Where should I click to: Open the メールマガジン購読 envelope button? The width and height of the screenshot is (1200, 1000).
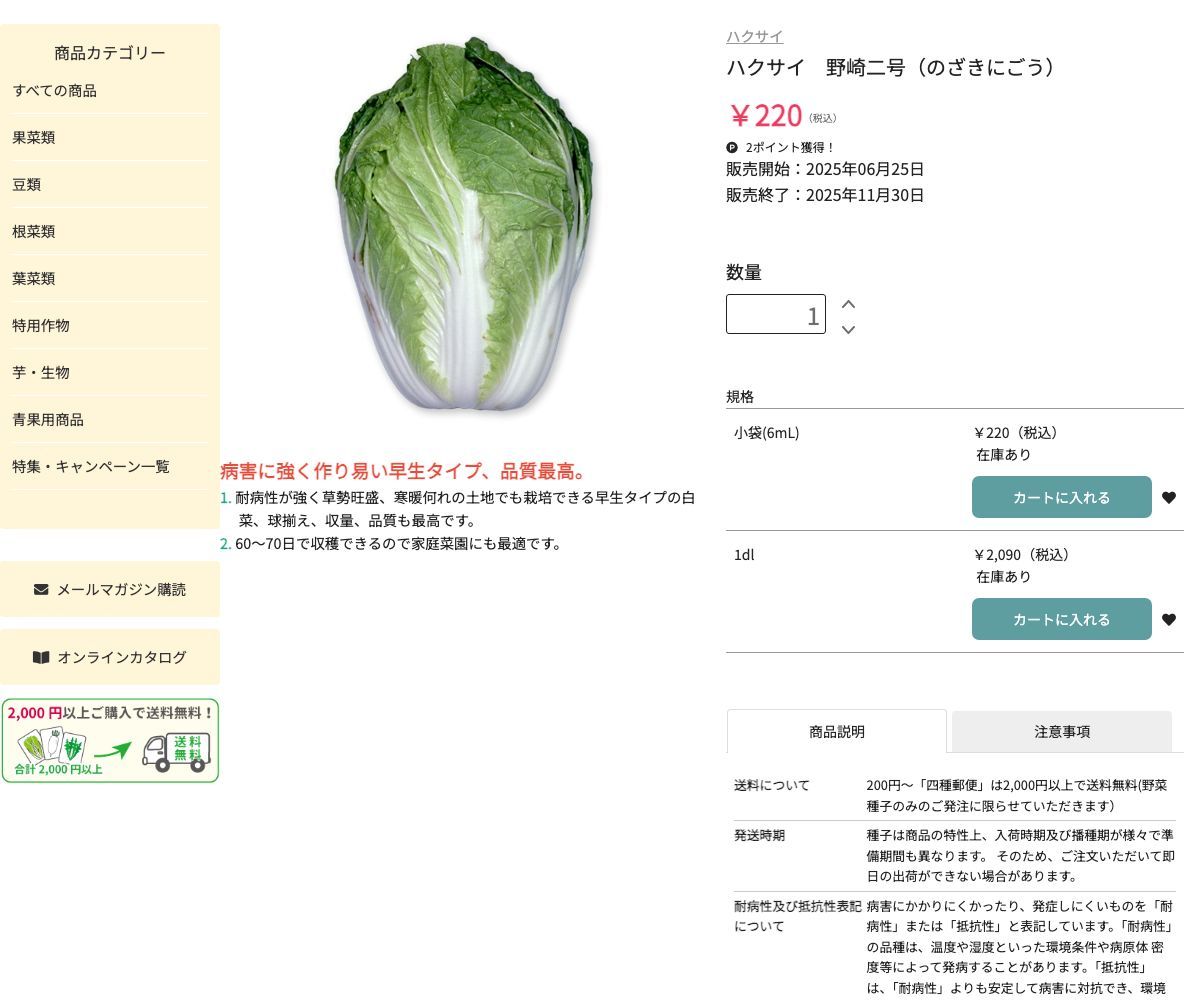pyautogui.click(x=110, y=590)
